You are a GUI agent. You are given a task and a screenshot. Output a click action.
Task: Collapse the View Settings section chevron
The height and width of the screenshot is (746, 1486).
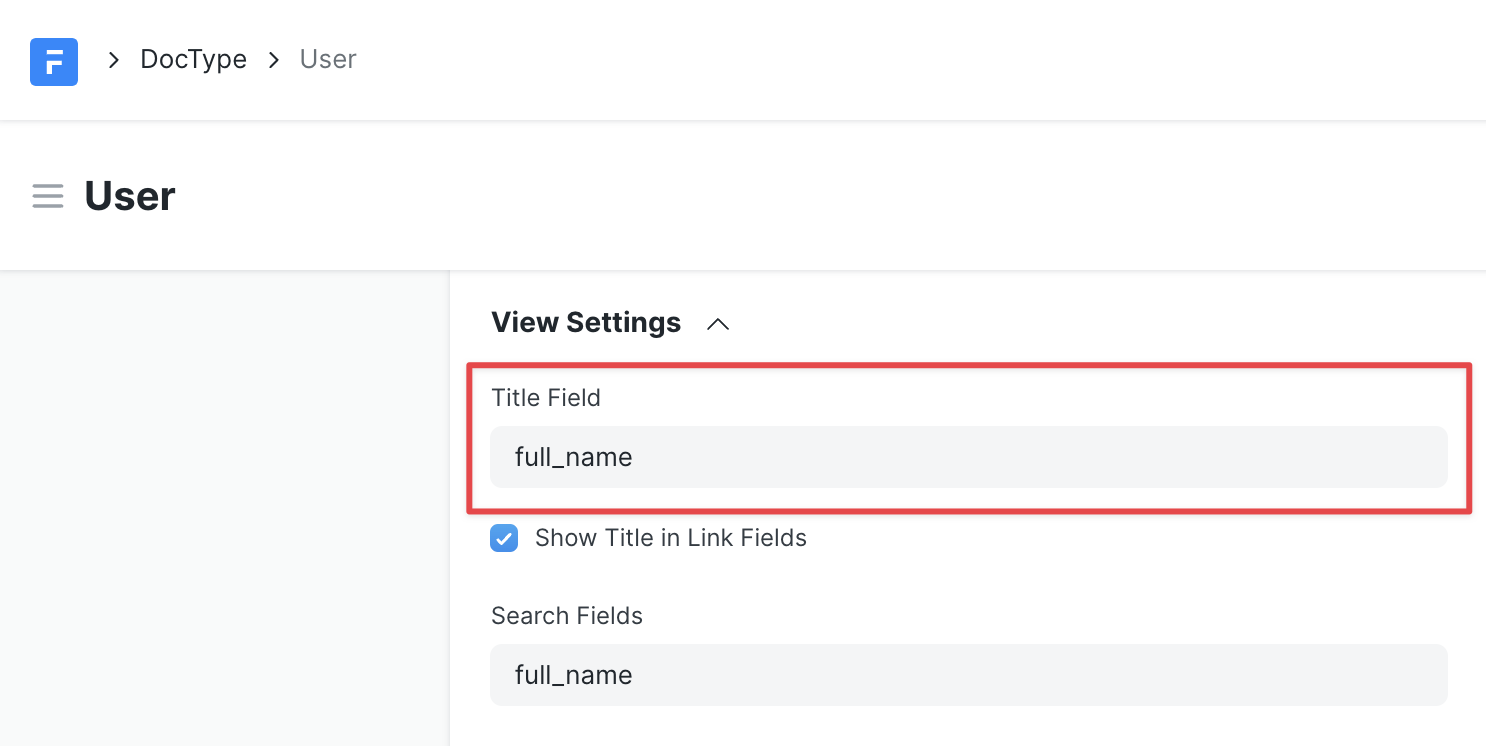point(718,324)
